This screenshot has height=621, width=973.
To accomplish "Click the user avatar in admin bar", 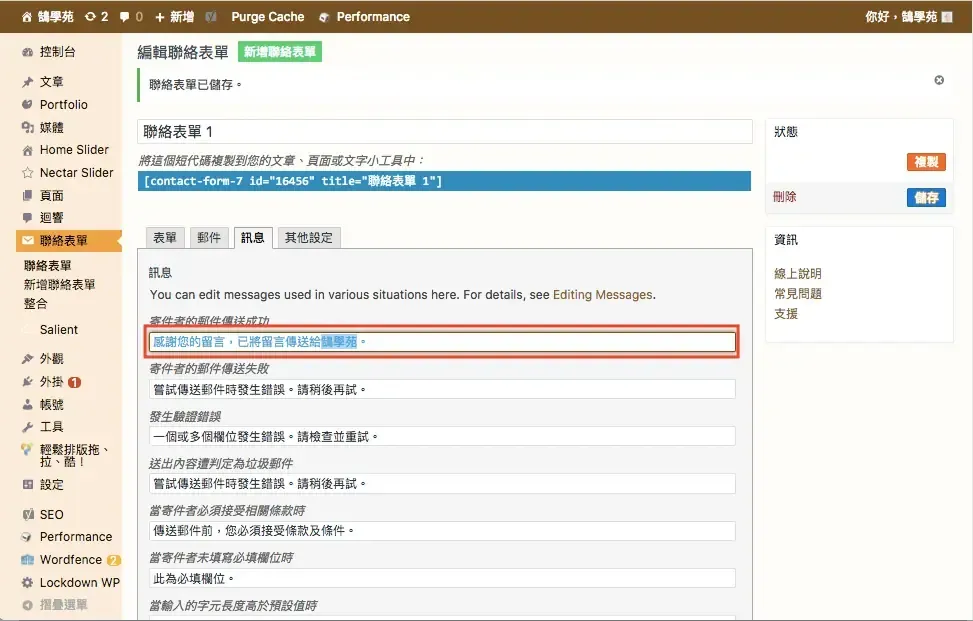I will coord(947,17).
